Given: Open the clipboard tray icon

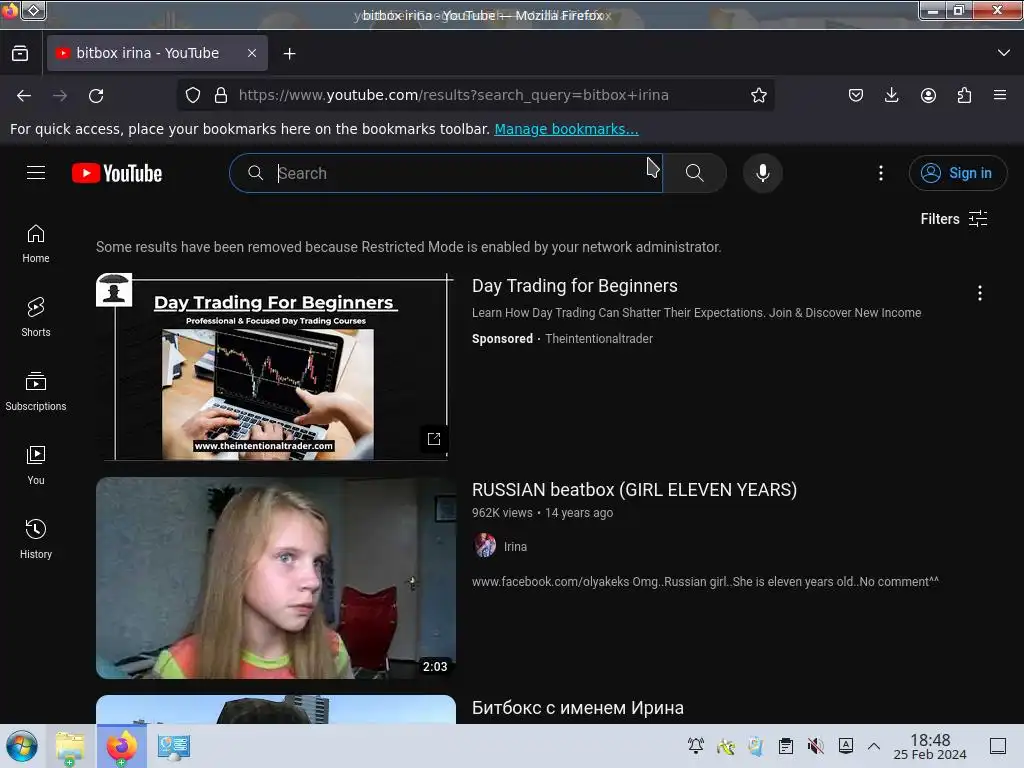Looking at the screenshot, I should click(786, 746).
